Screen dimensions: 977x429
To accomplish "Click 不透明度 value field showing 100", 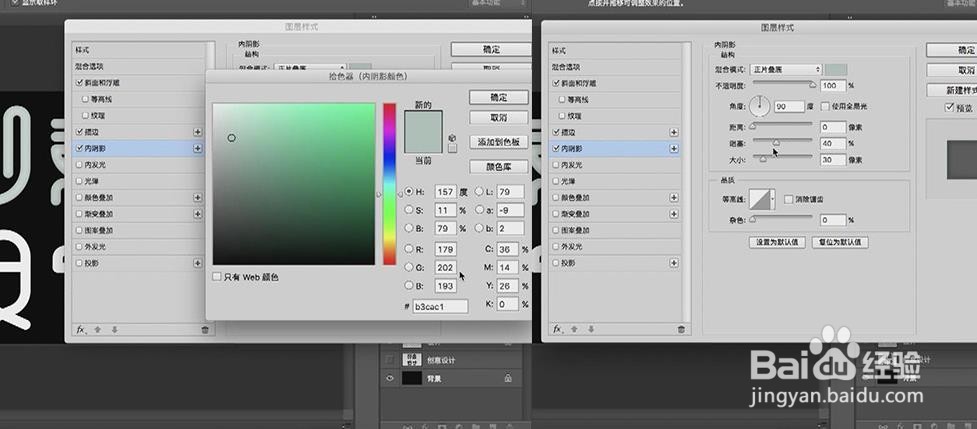I will pyautogui.click(x=833, y=85).
